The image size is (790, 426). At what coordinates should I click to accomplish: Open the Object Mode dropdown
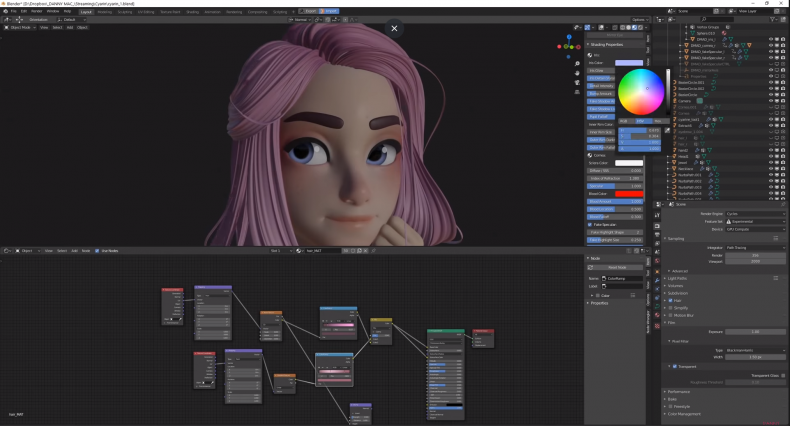click(x=20, y=28)
